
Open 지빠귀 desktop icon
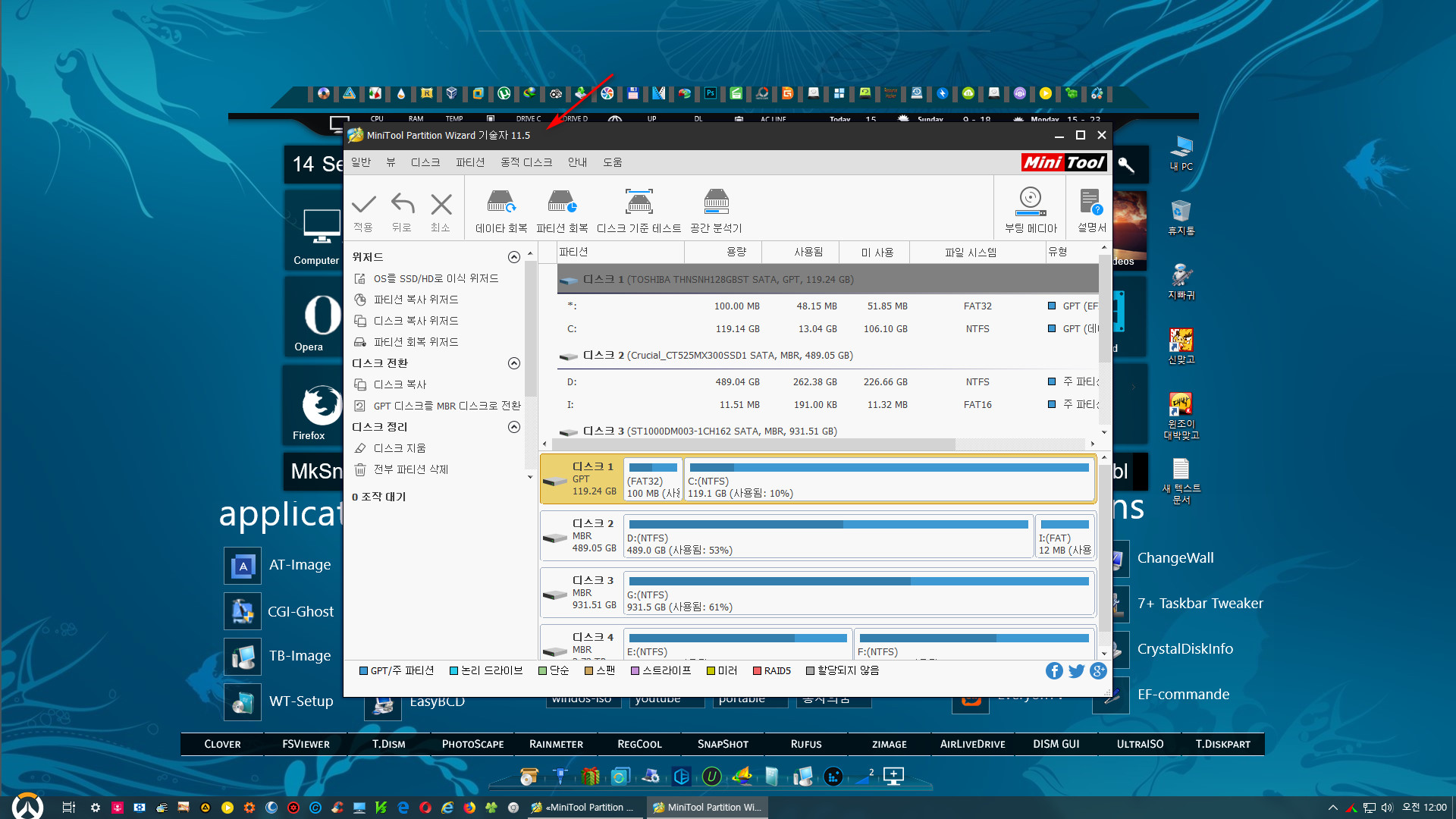(x=1181, y=282)
